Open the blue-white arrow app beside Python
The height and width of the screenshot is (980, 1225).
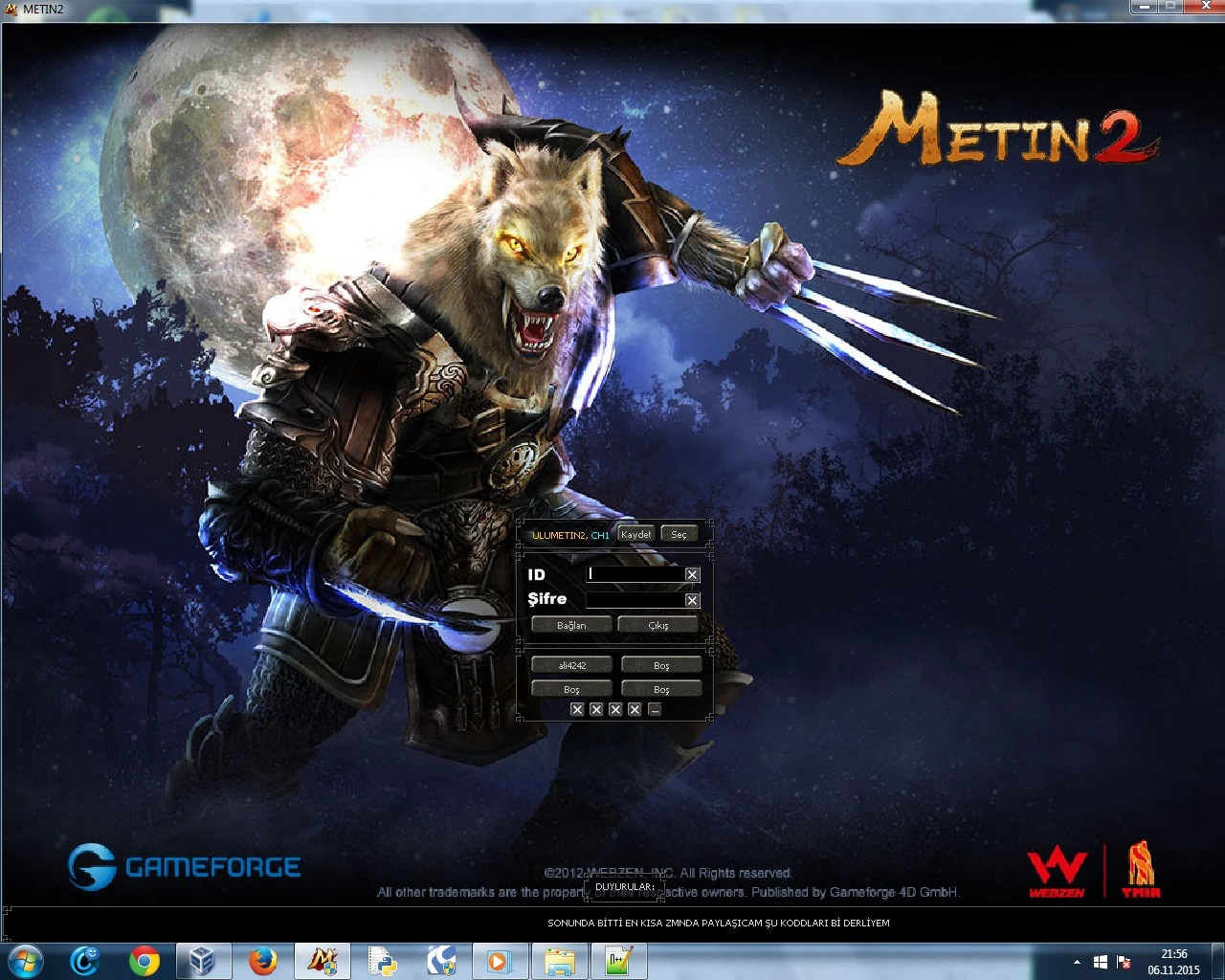440,961
